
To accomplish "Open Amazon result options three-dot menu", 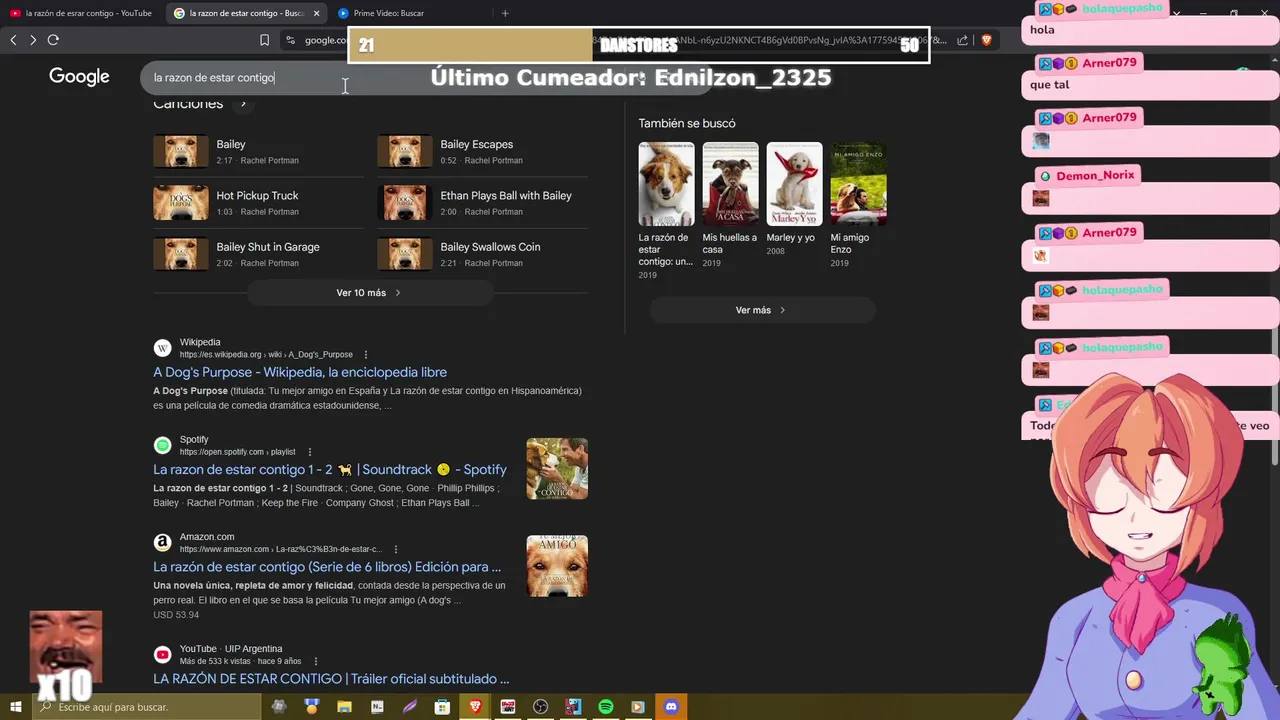I will (396, 549).
